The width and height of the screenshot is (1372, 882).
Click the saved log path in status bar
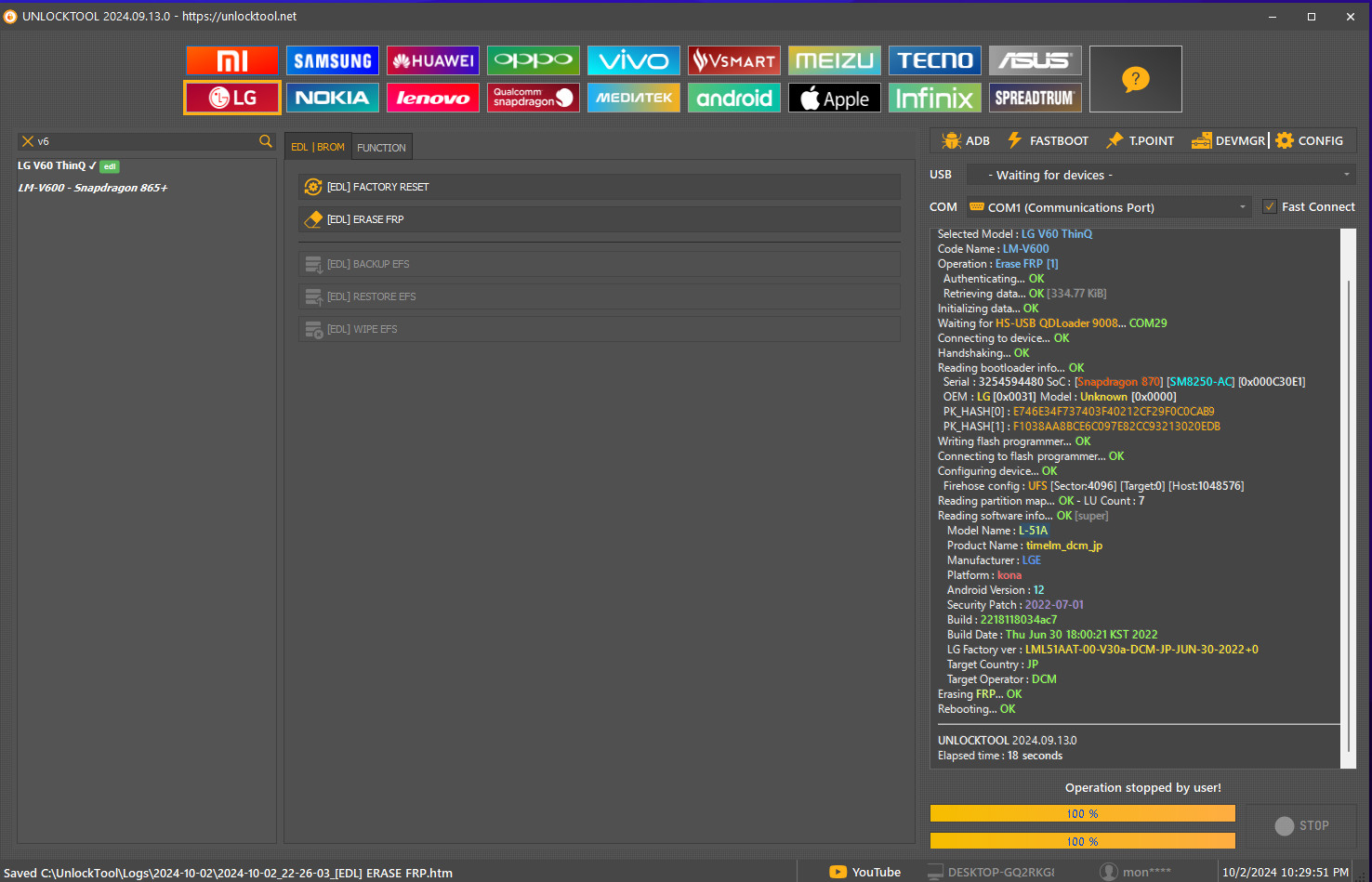(229, 873)
